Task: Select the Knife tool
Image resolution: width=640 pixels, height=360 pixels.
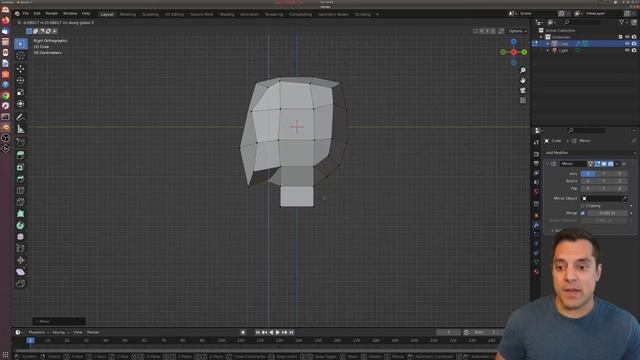Action: pyautogui.click(x=20, y=202)
